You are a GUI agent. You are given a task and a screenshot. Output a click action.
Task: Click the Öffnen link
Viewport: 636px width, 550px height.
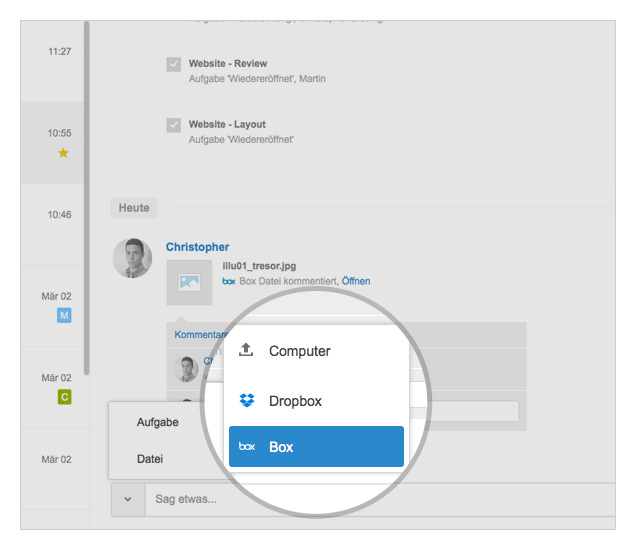coord(356,282)
